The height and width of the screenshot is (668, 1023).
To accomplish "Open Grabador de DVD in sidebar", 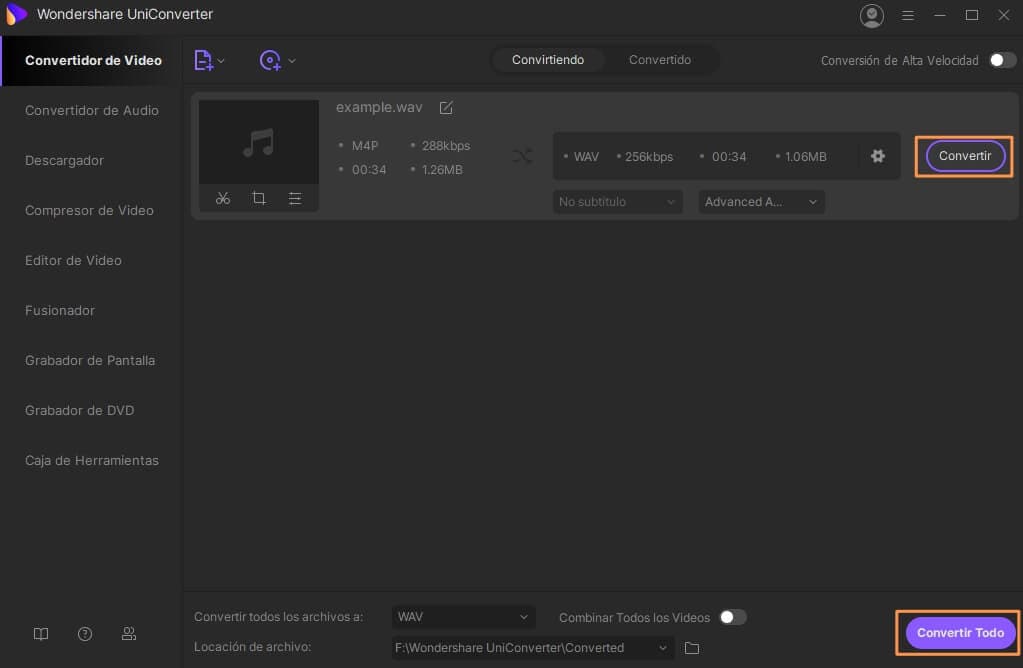I will pyautogui.click(x=79, y=410).
